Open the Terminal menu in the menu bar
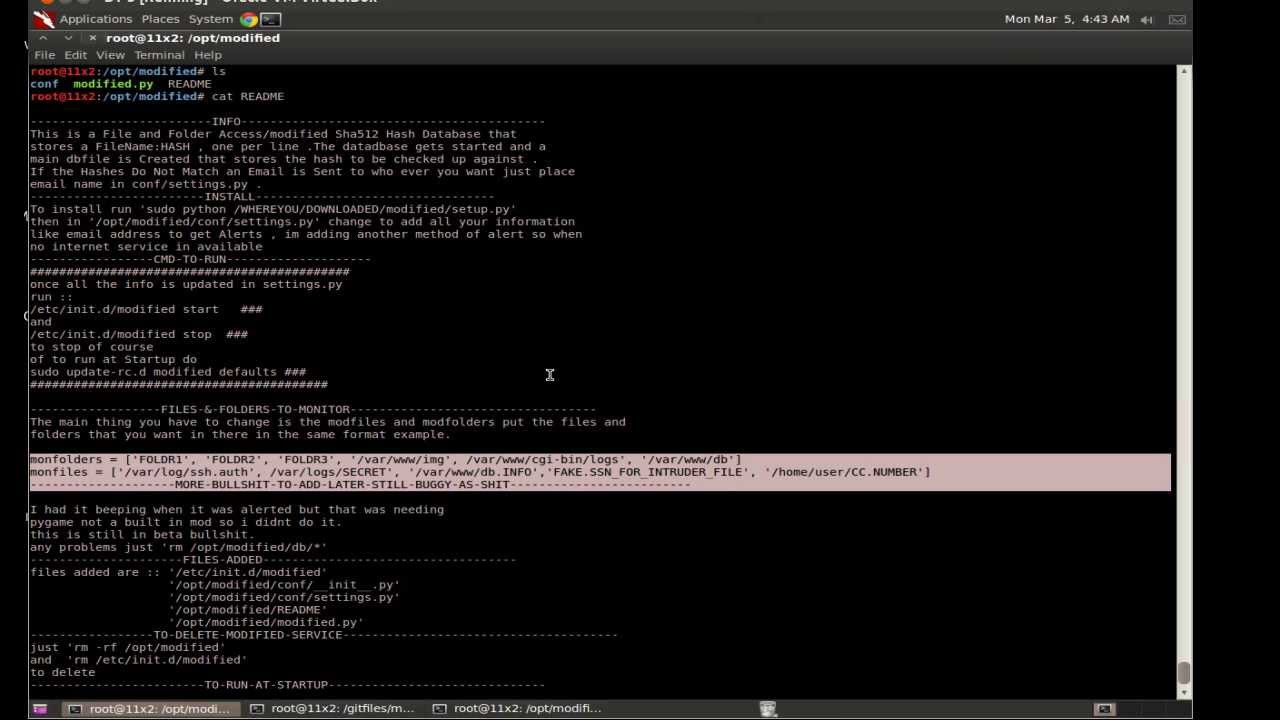 (159, 55)
